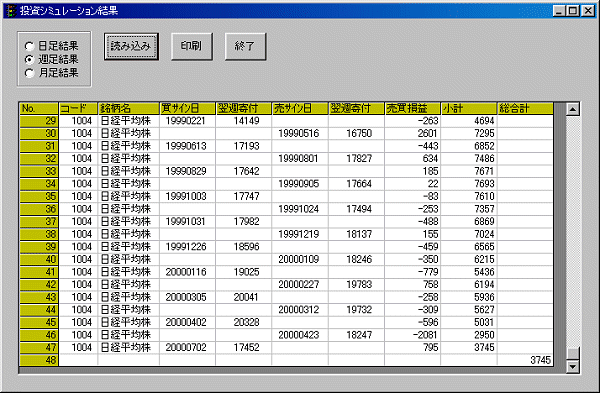600x393 pixels.
Task: Click the 銘柄名 column header
Action: pos(129,109)
